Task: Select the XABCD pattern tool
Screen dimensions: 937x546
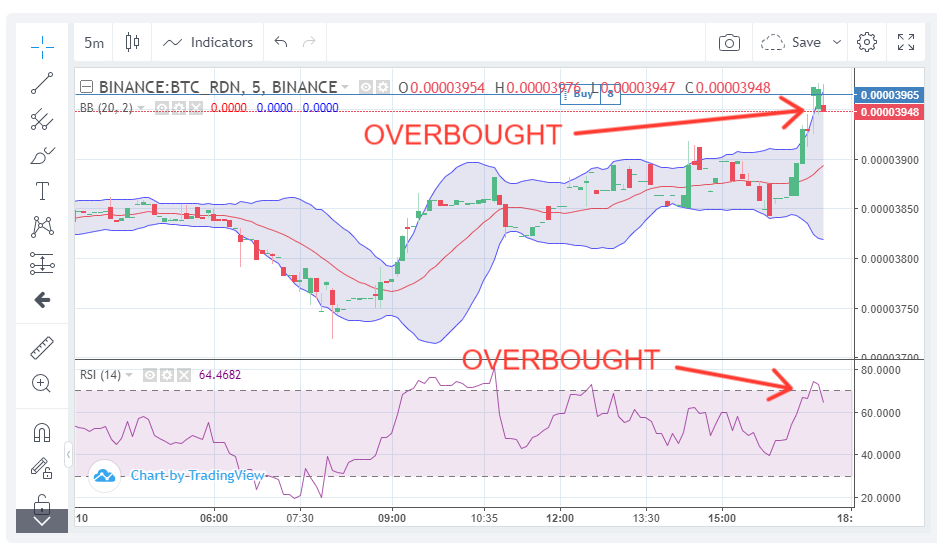Action: click(x=42, y=227)
